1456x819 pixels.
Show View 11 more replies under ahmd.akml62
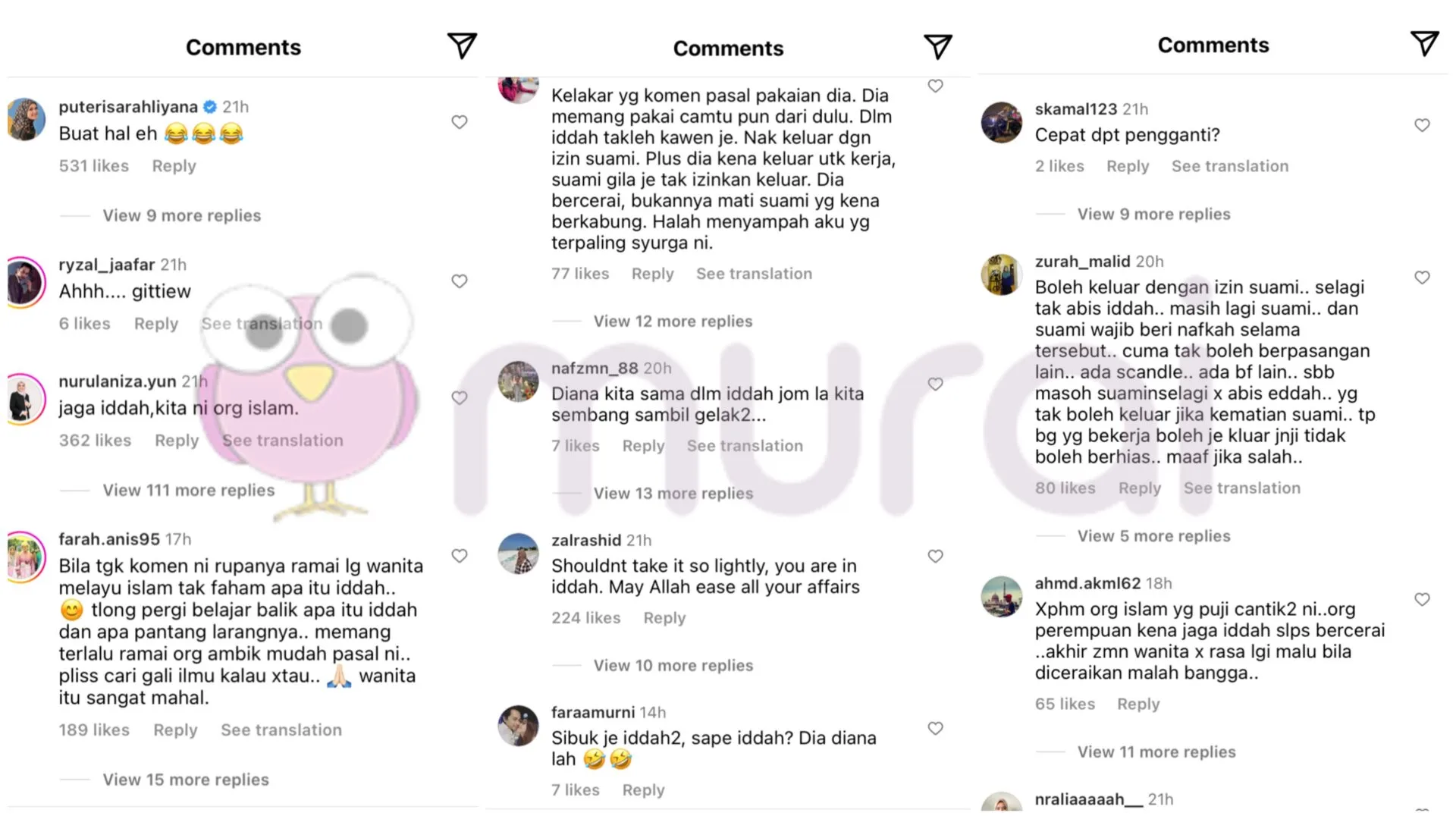(1156, 752)
